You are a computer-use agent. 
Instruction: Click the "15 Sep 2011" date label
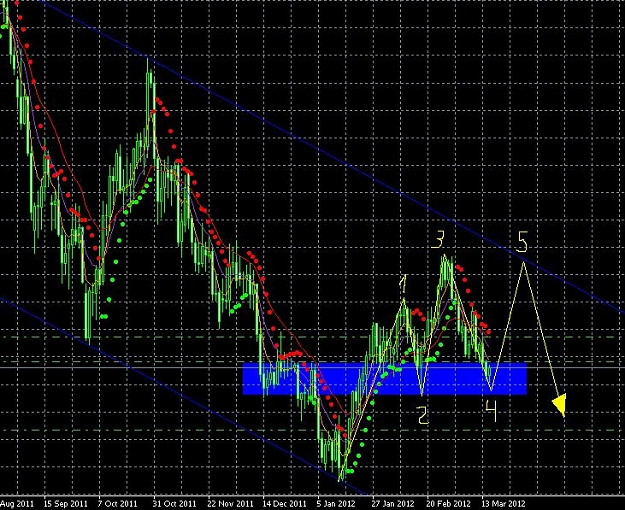click(x=65, y=504)
